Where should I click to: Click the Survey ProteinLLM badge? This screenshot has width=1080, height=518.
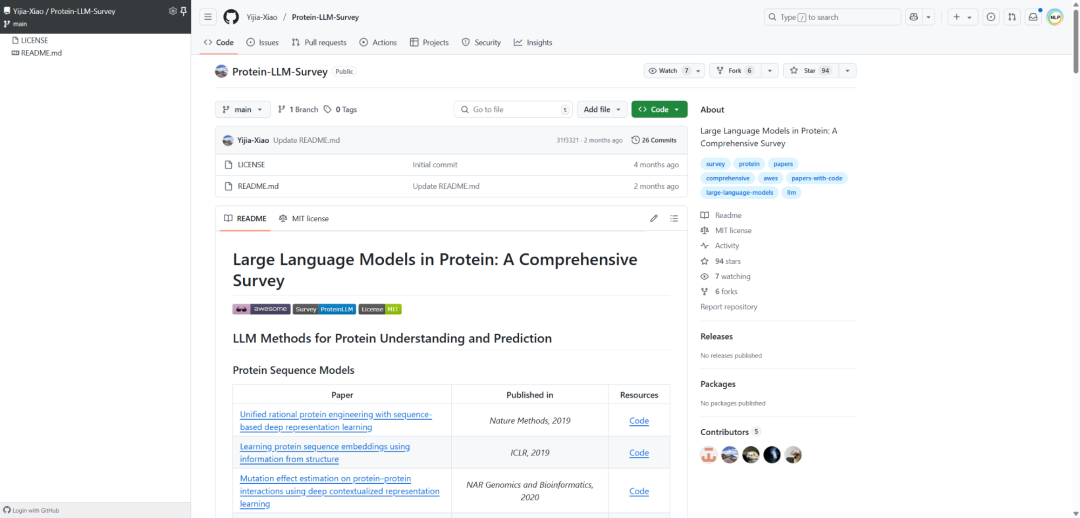point(324,309)
